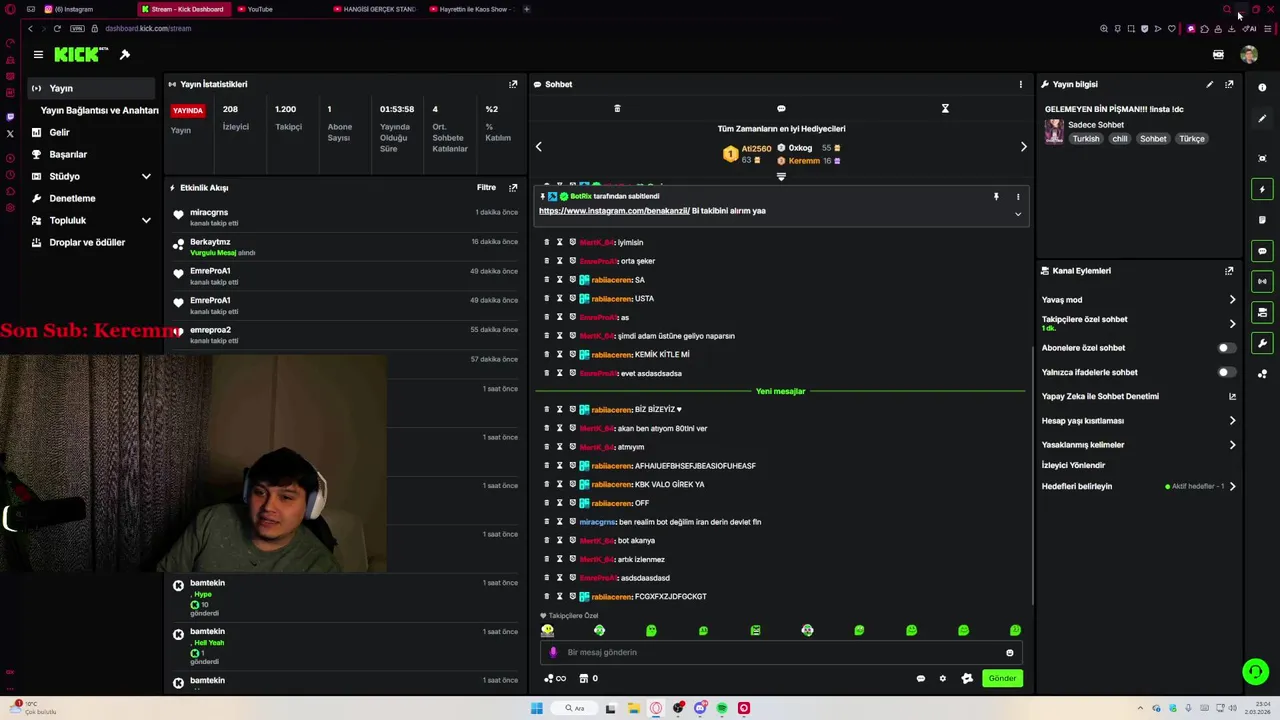
Task: Open Yayın Bağlantısı ve Anahtarı page
Action: coord(99,110)
